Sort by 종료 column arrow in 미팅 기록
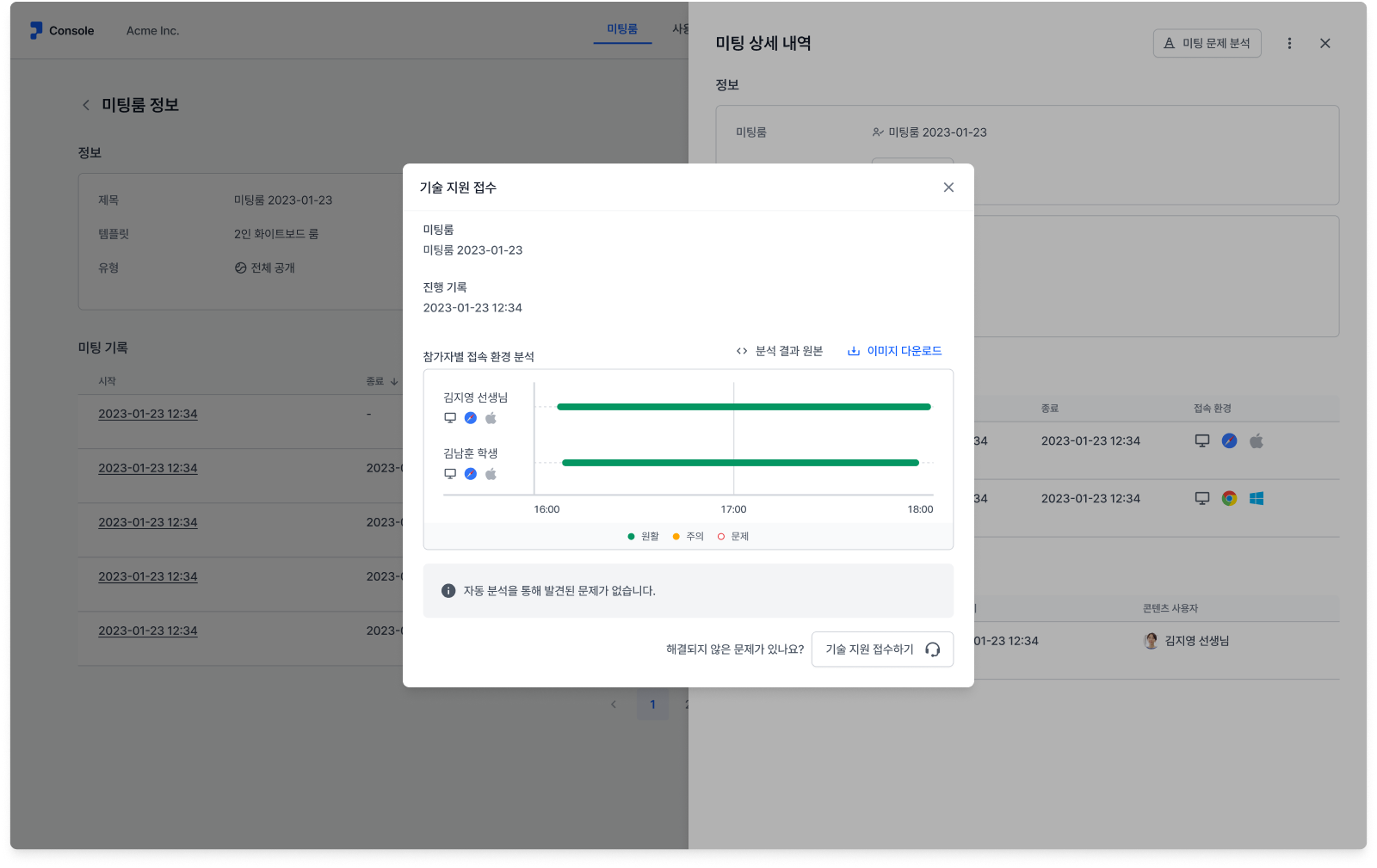The width and height of the screenshot is (1377, 868). pyautogui.click(x=394, y=381)
